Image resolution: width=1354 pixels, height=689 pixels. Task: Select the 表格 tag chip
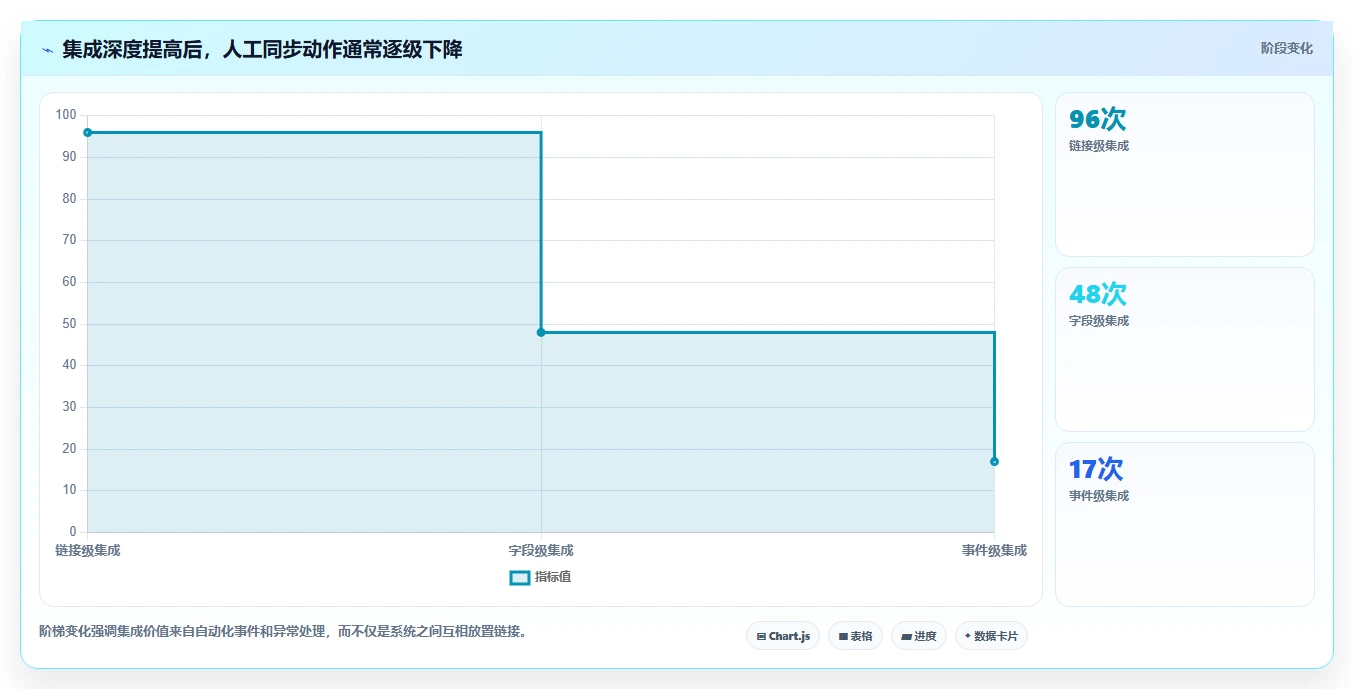[x=855, y=636]
